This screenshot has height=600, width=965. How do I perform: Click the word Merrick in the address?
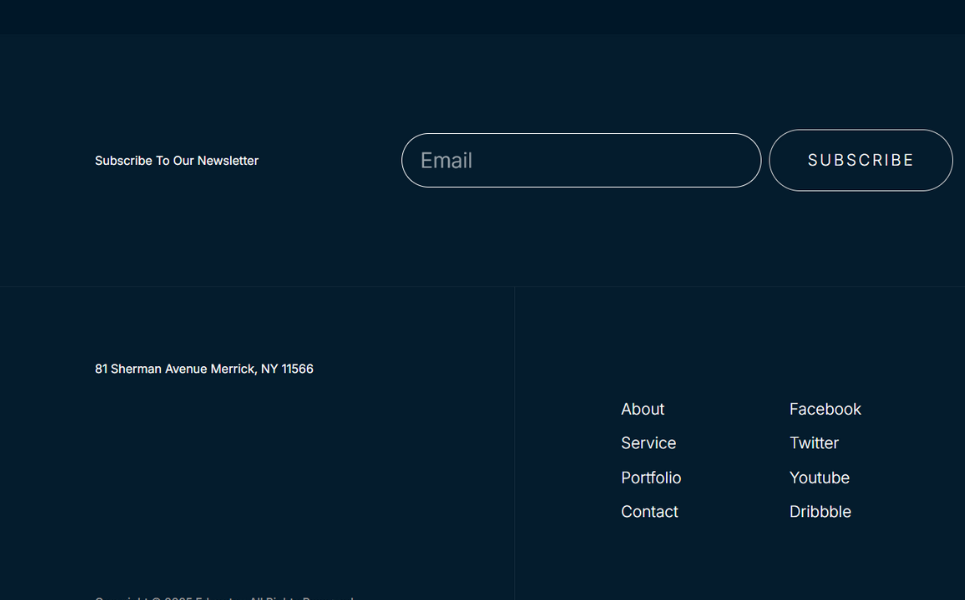tap(232, 369)
